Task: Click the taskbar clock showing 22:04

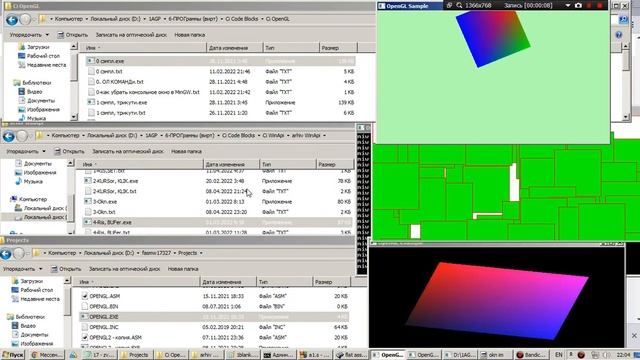Action: (623, 355)
